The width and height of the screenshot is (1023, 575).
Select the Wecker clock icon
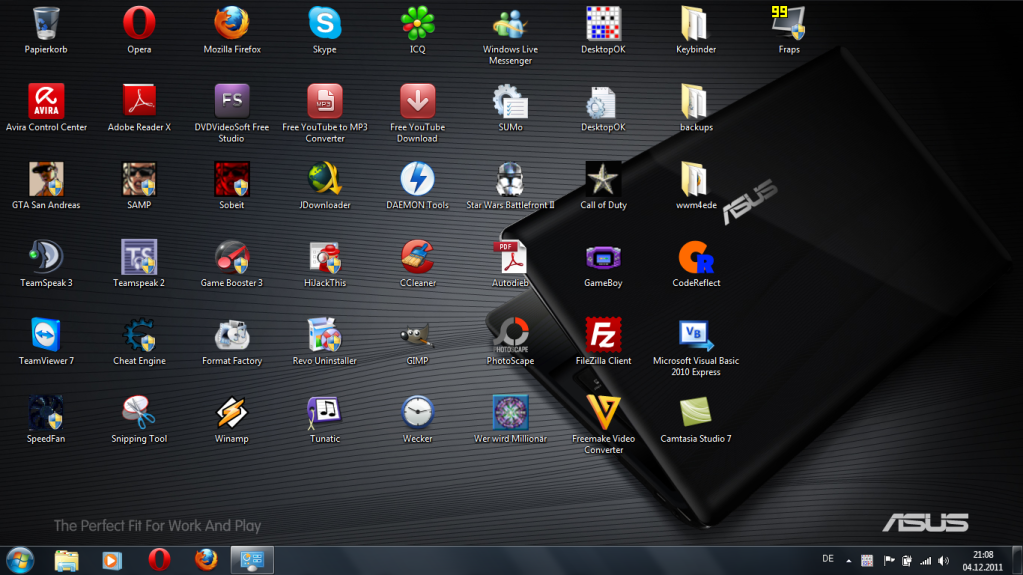(418, 420)
